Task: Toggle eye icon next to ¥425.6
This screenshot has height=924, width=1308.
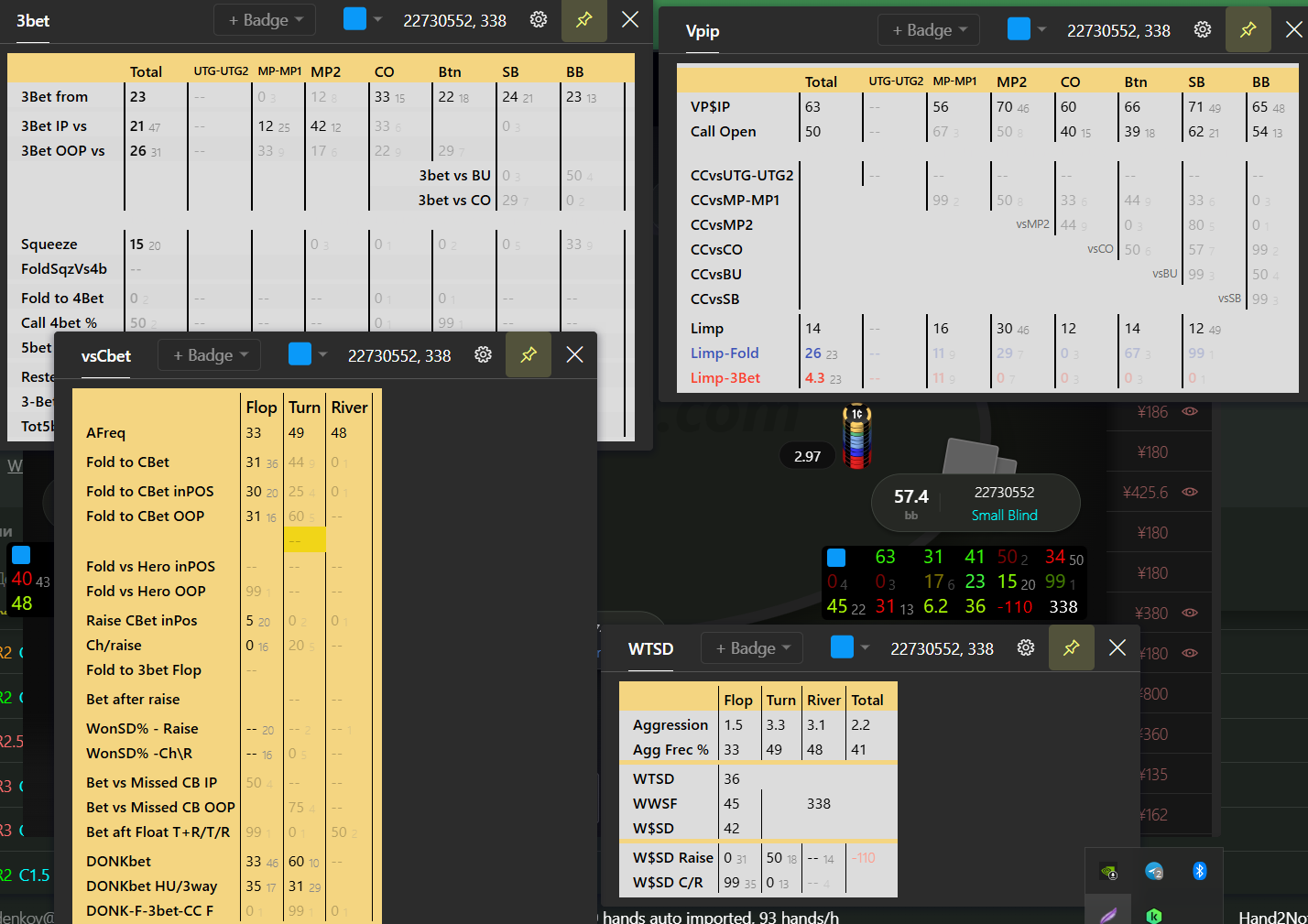Action: 1190,493
